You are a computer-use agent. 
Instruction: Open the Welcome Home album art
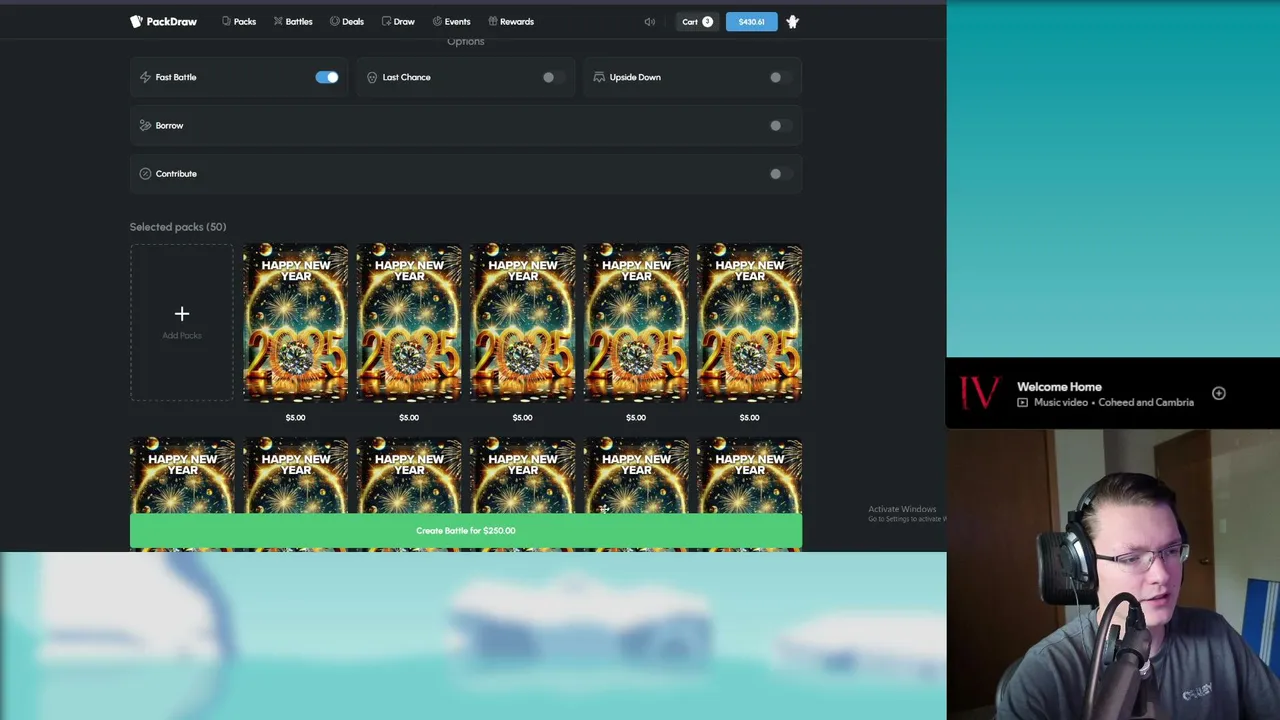tap(979, 393)
